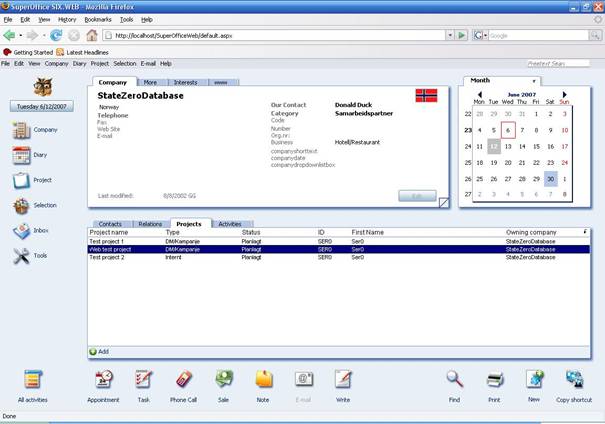Go to previous month in calendar

coord(480,95)
